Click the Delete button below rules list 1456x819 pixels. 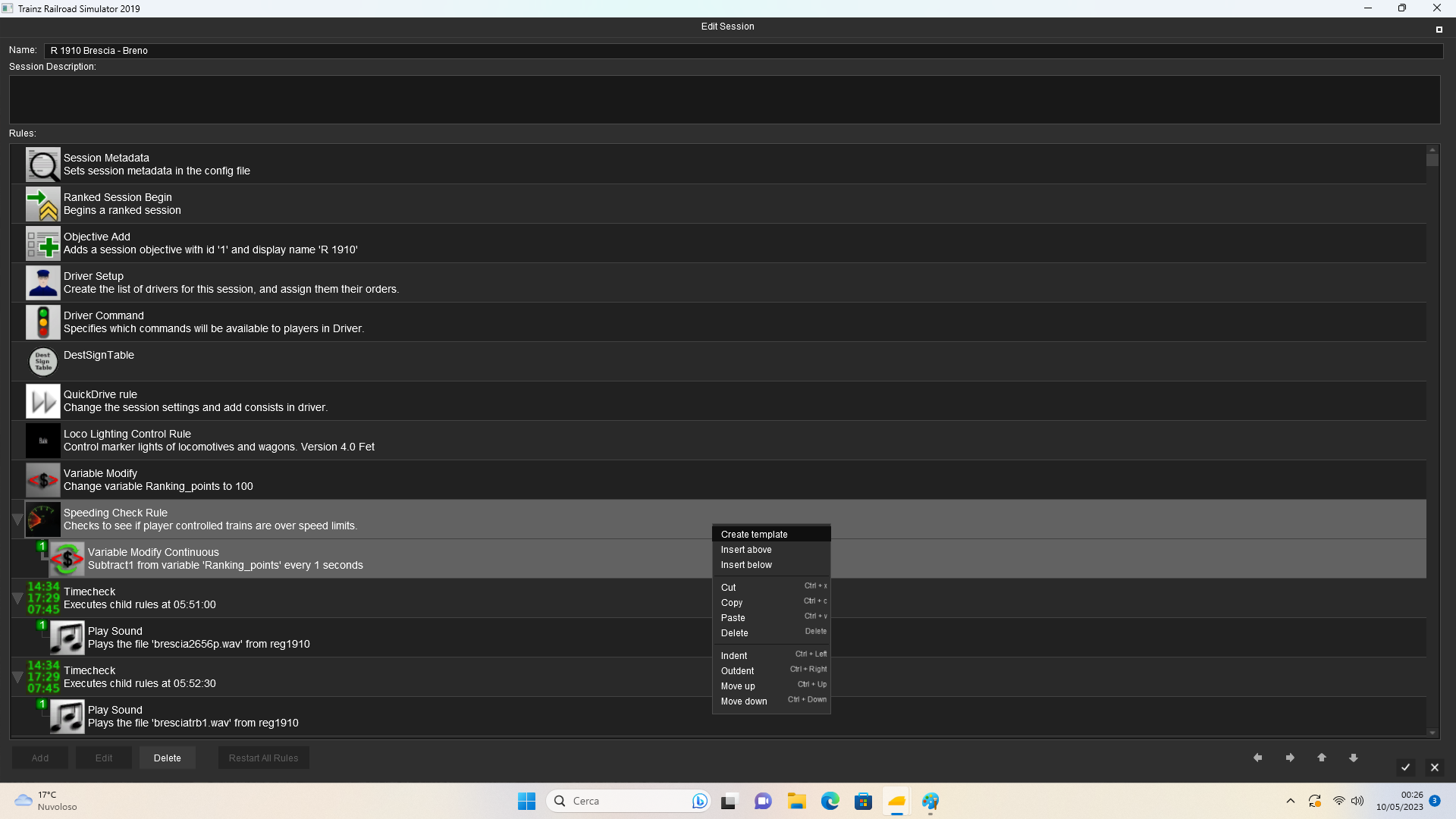pos(168,758)
